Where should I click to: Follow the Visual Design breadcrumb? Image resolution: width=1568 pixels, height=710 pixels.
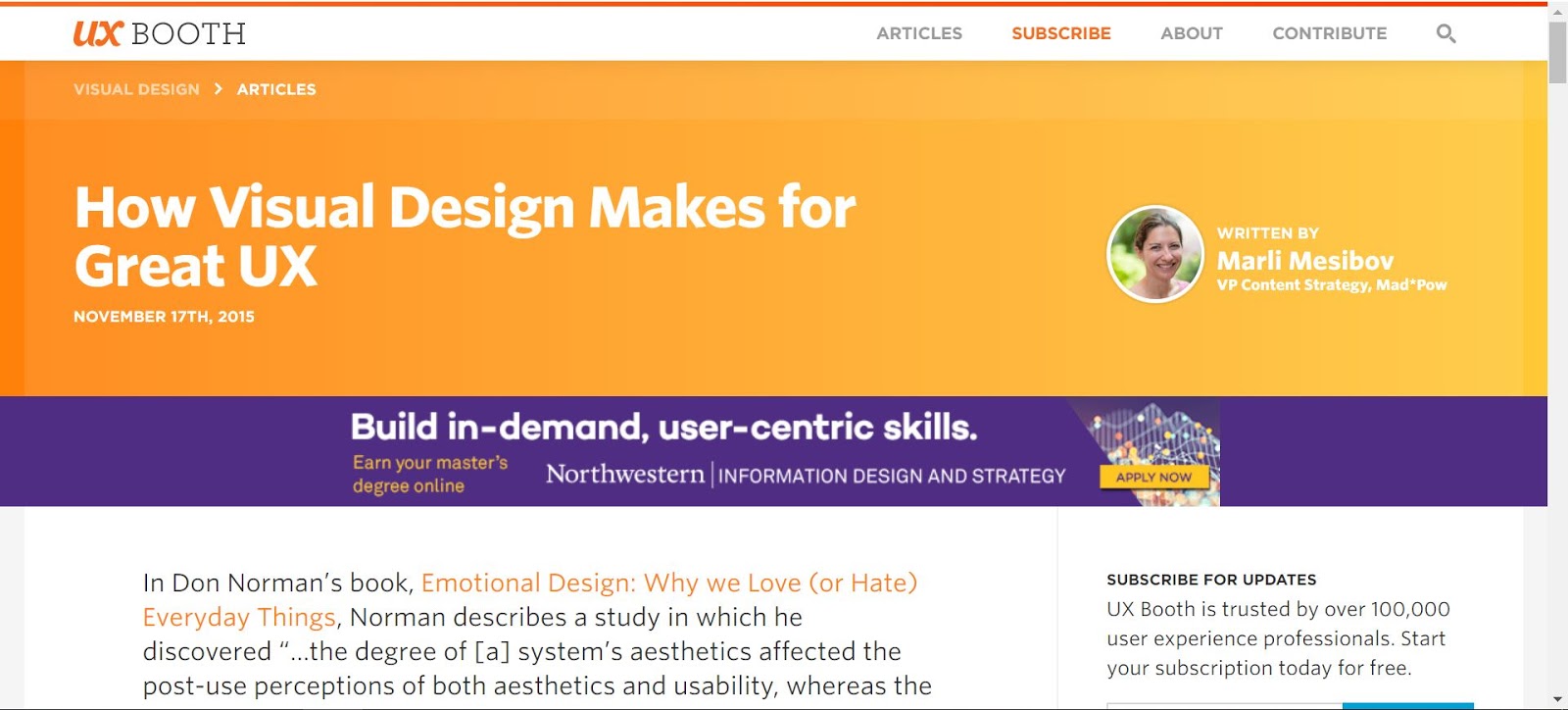(136, 89)
